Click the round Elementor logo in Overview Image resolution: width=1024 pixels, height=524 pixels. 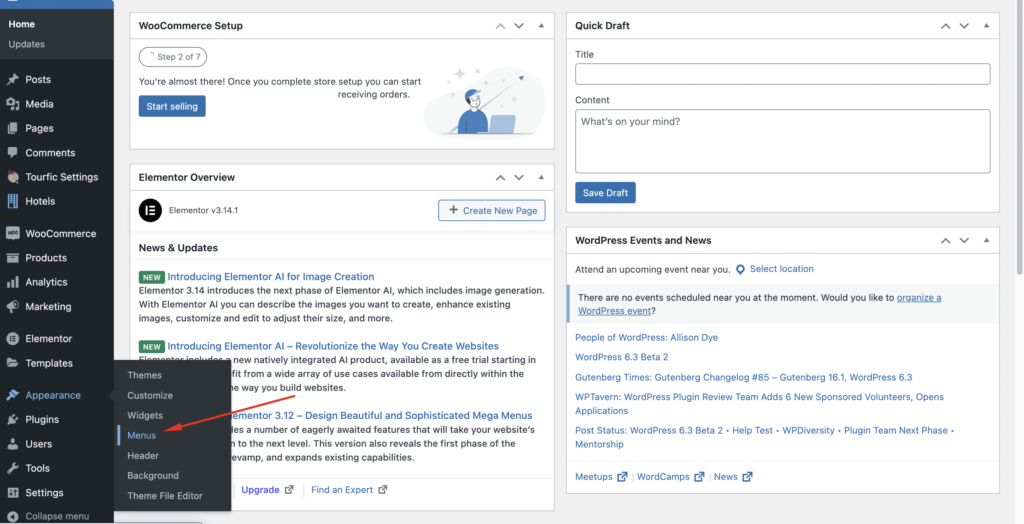point(150,210)
